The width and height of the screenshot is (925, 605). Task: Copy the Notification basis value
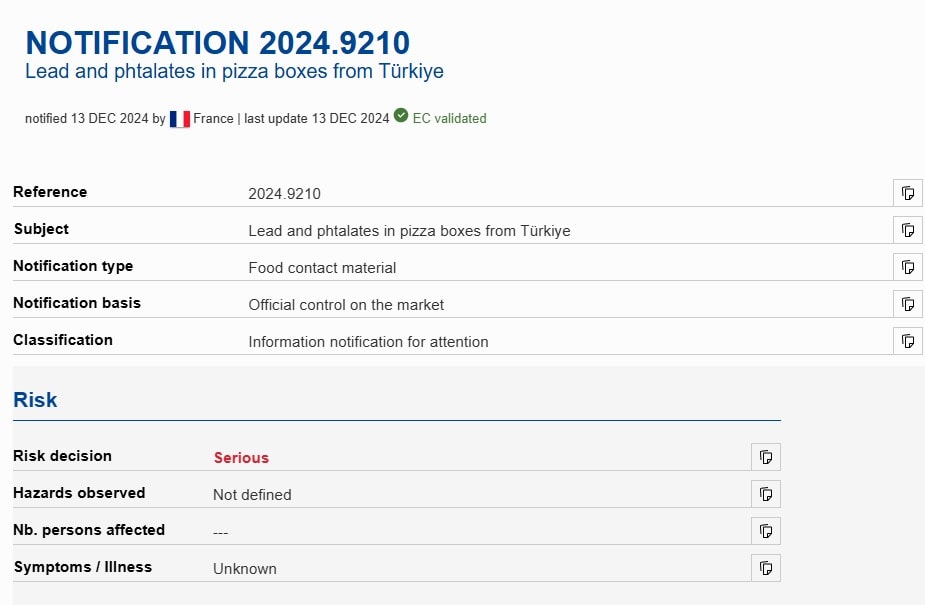coord(907,304)
